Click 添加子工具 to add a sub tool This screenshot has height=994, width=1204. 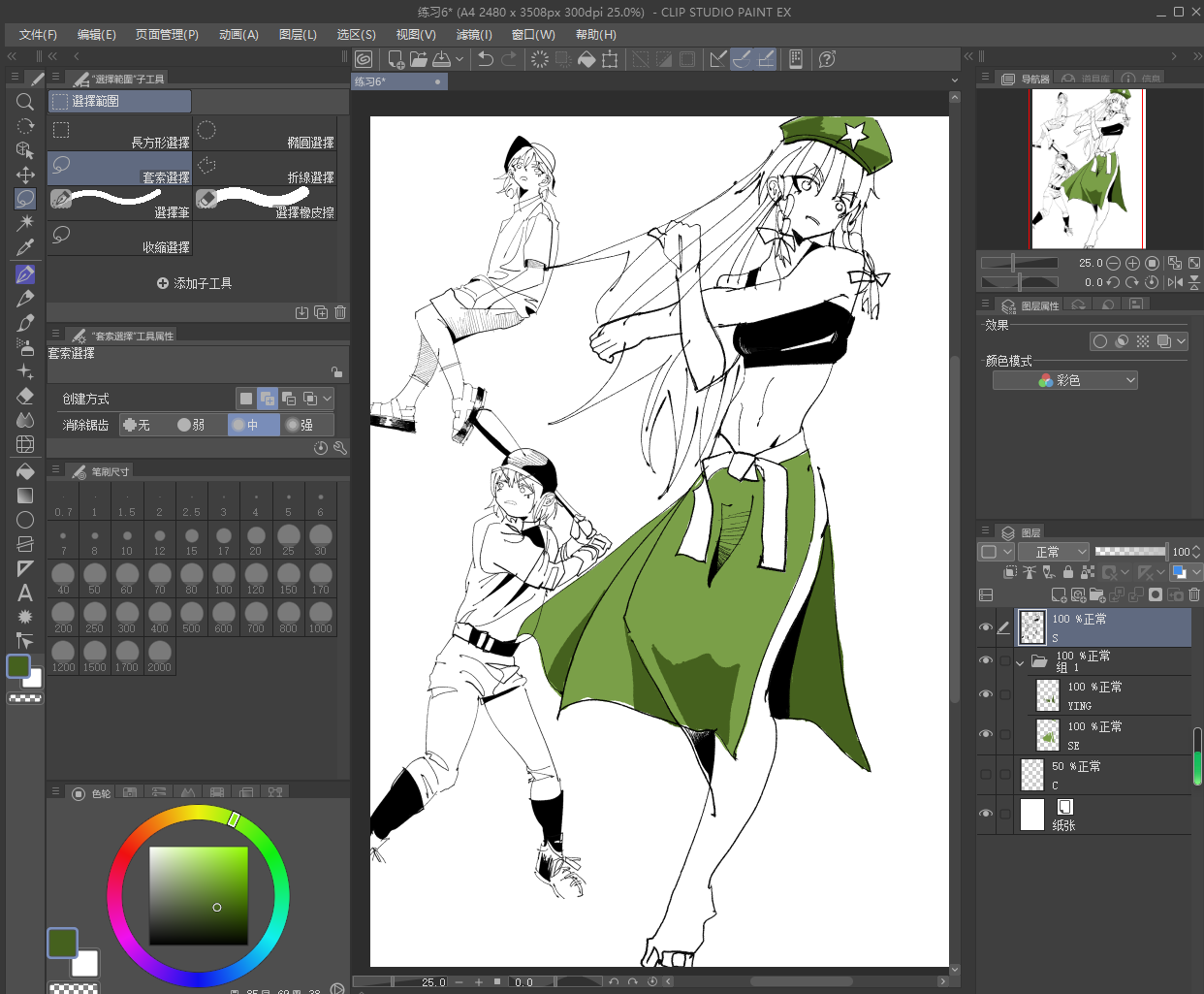[x=194, y=283]
